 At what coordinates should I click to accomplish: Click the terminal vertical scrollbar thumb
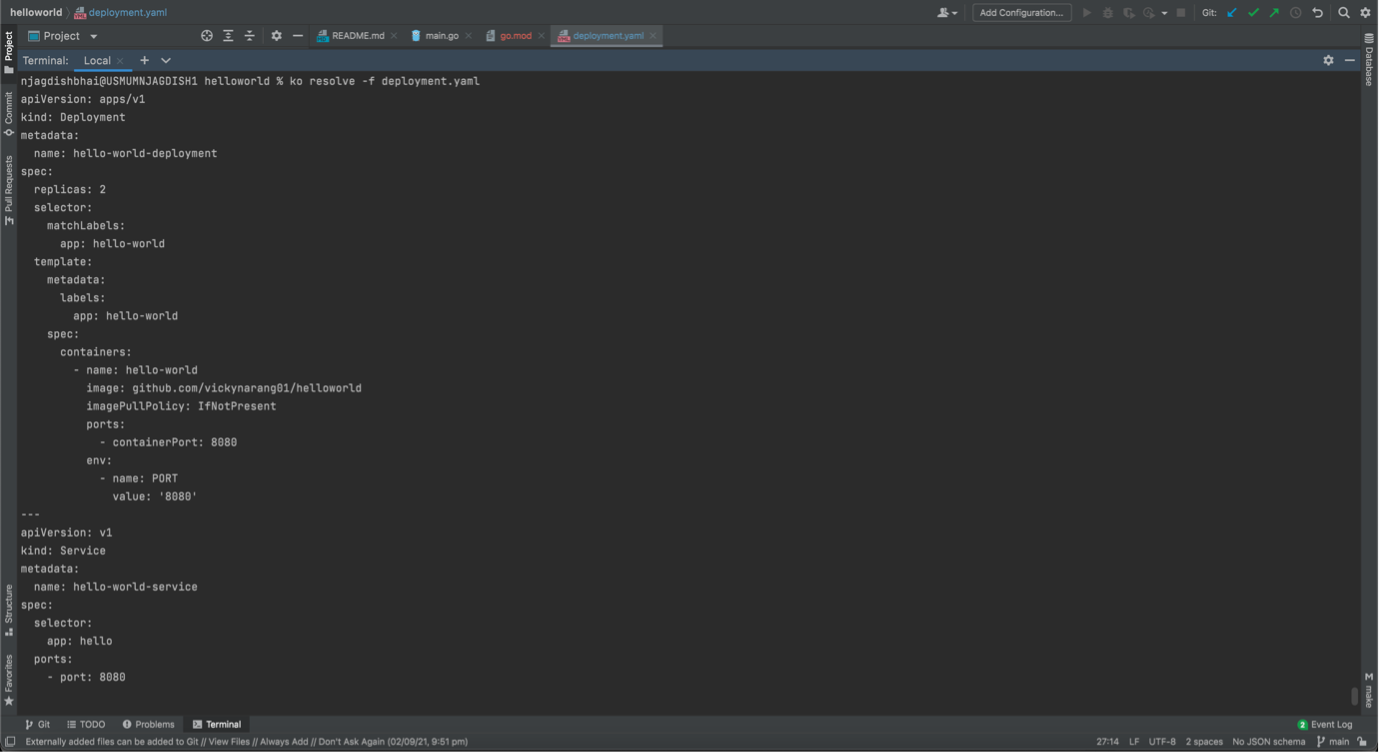(x=1356, y=696)
